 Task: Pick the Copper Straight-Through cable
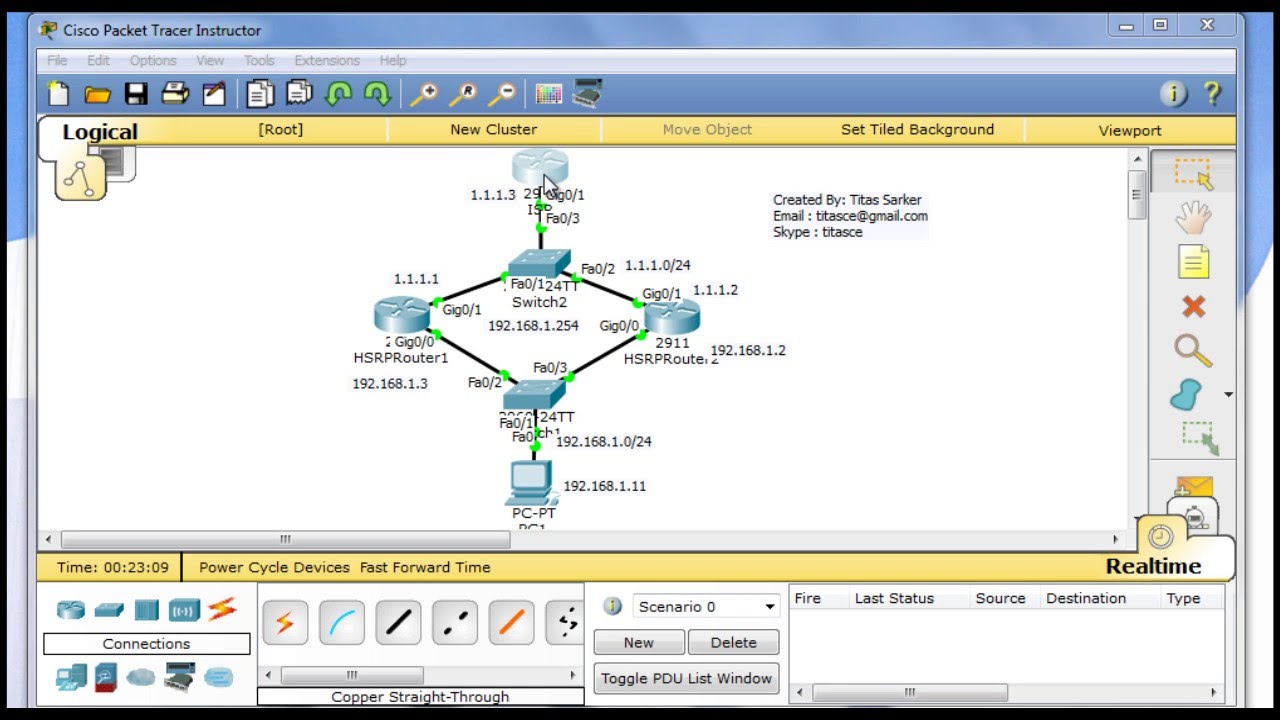click(x=398, y=623)
